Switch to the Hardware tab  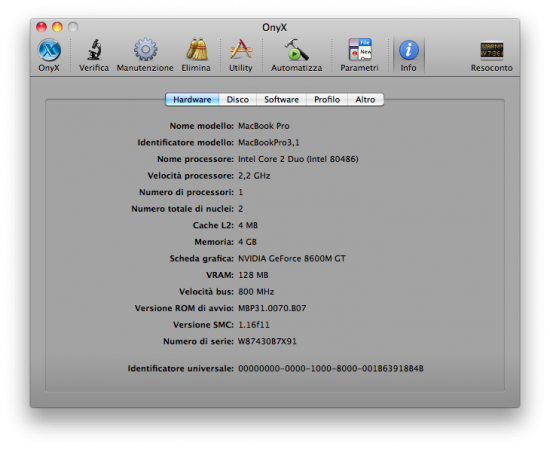[192, 100]
